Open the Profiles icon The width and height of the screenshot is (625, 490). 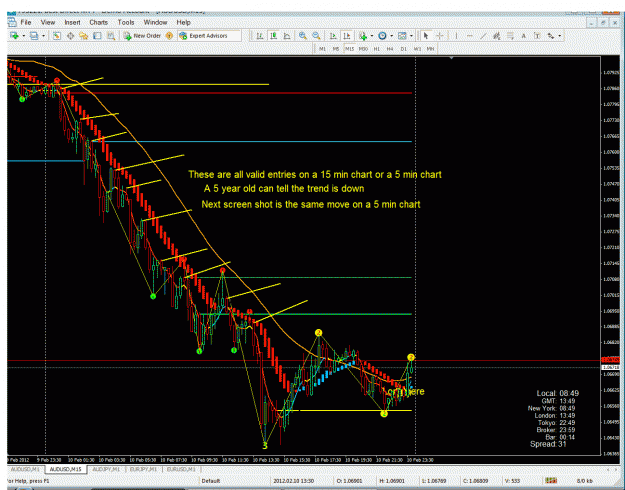(x=35, y=36)
